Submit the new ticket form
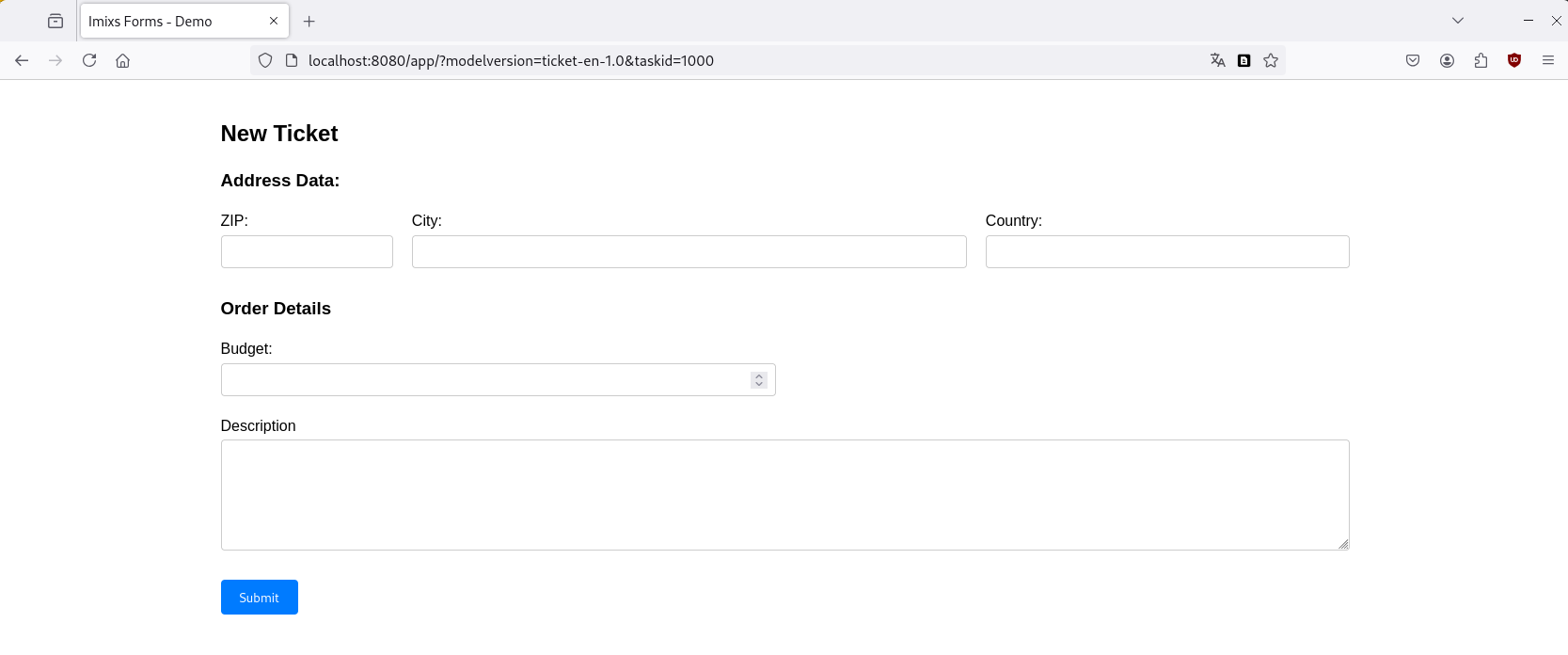 [259, 598]
